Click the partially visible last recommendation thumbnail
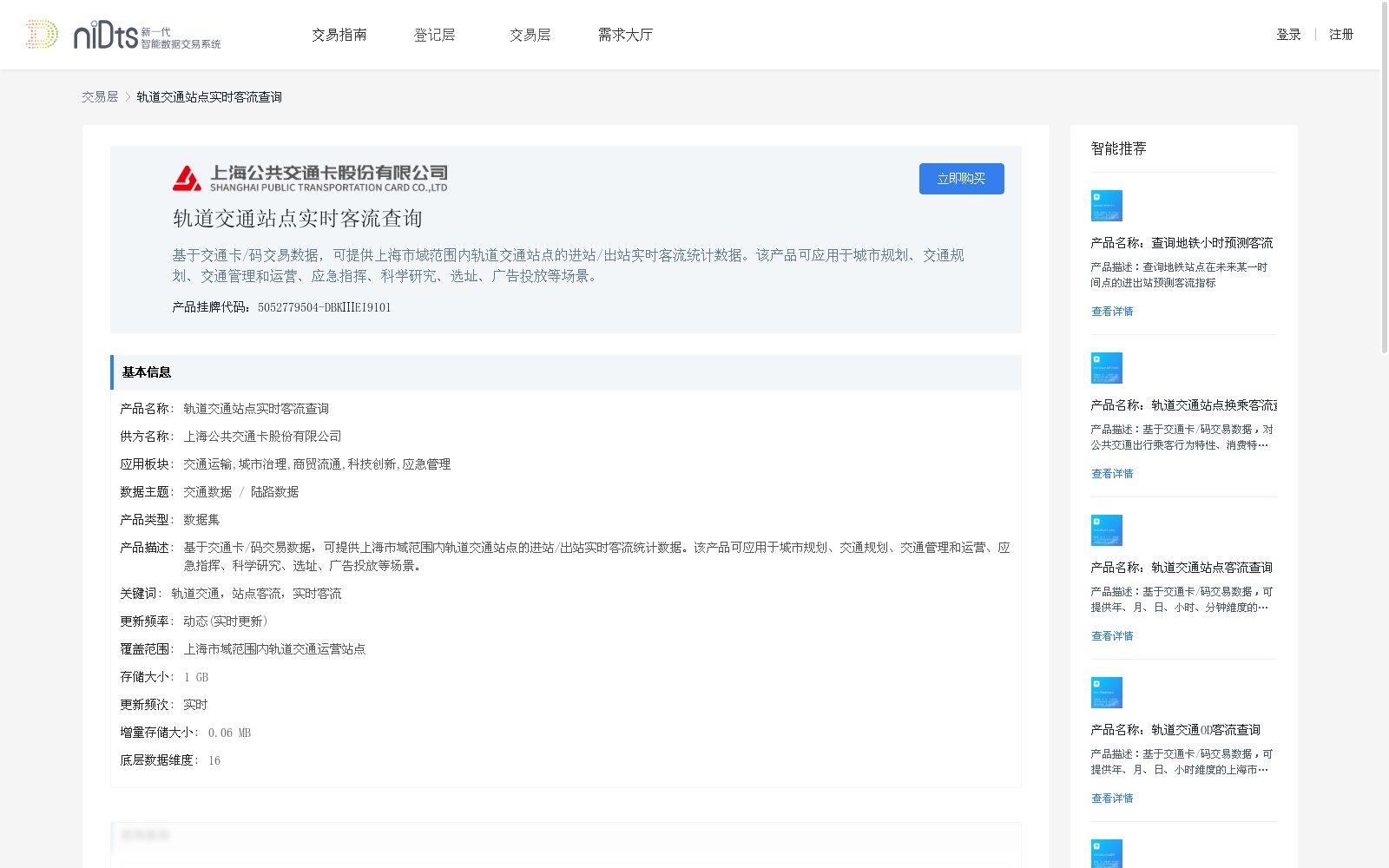1389x868 pixels. point(1107,853)
